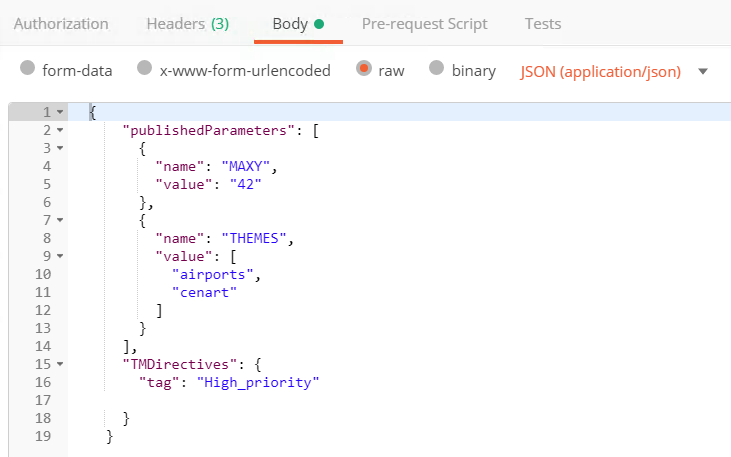Collapse the value array at line 9
The height and width of the screenshot is (457, 731).
pyautogui.click(x=60, y=256)
